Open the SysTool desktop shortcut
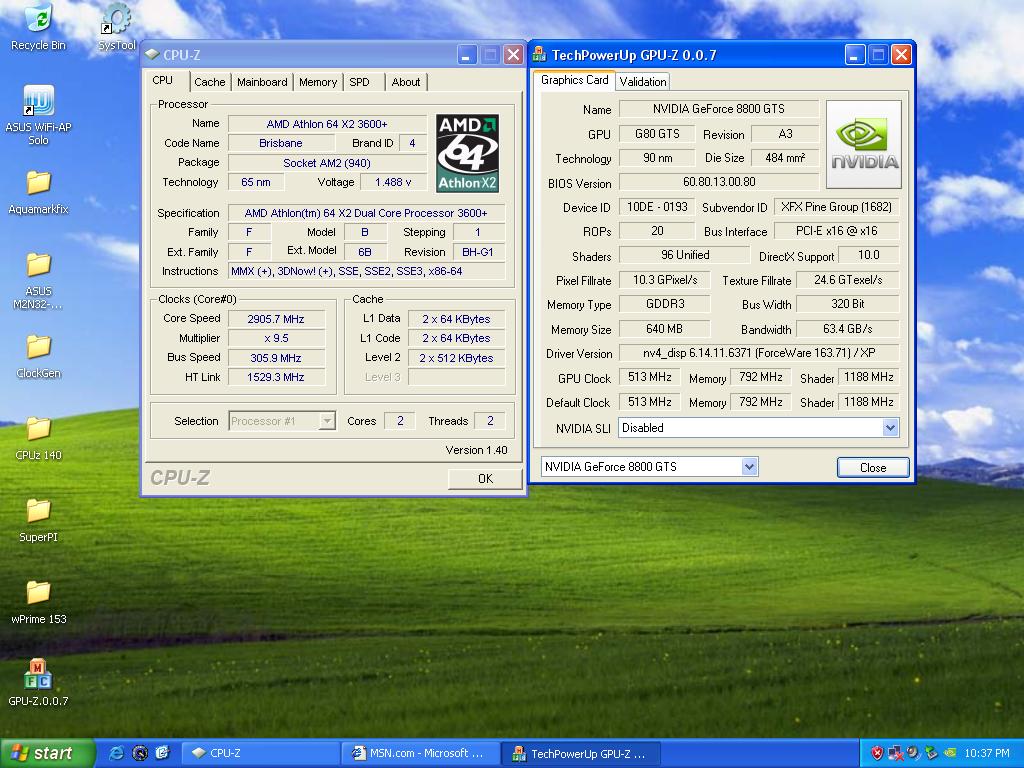The width and height of the screenshot is (1024, 768). [x=117, y=26]
